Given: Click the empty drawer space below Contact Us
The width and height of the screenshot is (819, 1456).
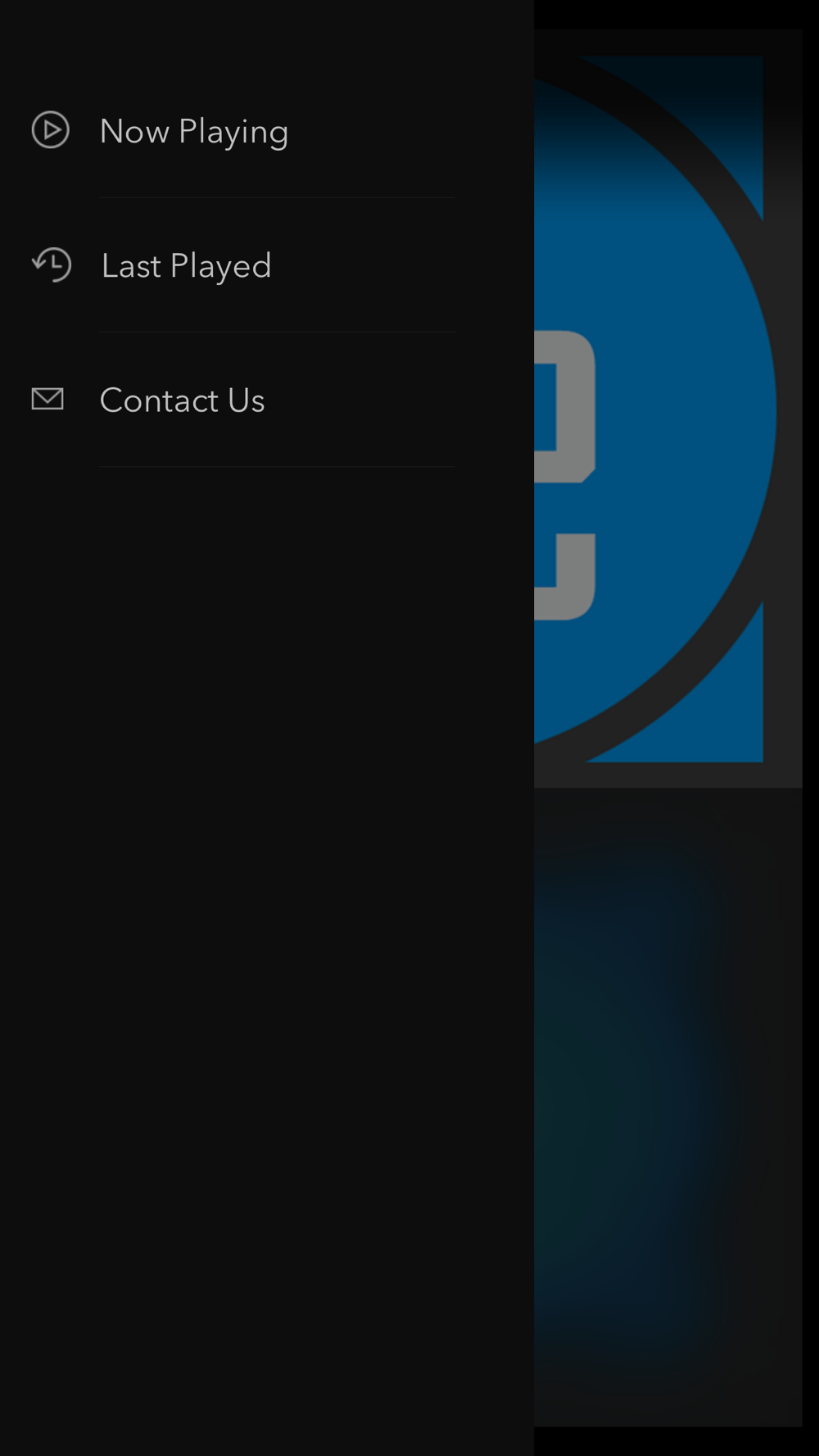Looking at the screenshot, I should [267, 958].
